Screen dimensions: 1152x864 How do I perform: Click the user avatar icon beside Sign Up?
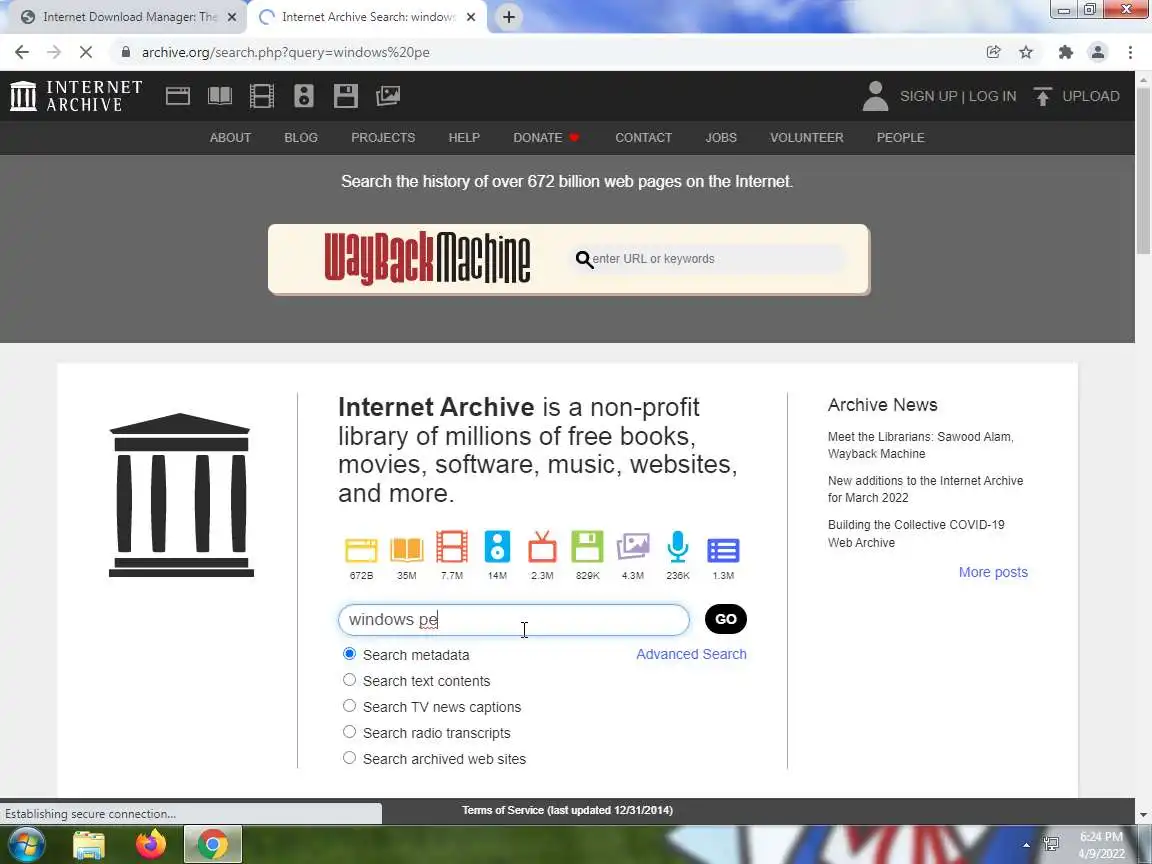(x=875, y=96)
